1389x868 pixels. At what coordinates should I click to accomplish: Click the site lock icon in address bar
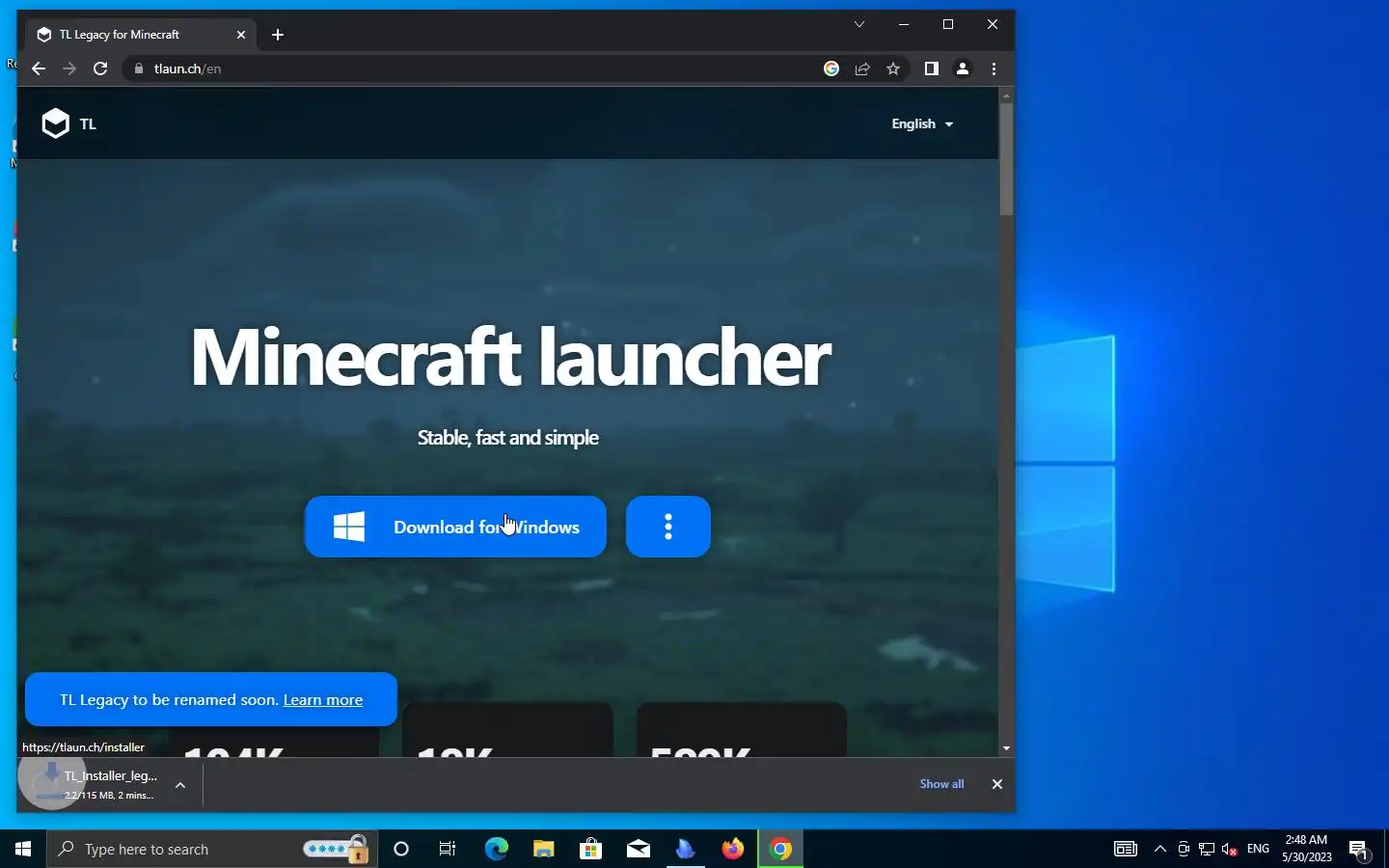[x=139, y=68]
